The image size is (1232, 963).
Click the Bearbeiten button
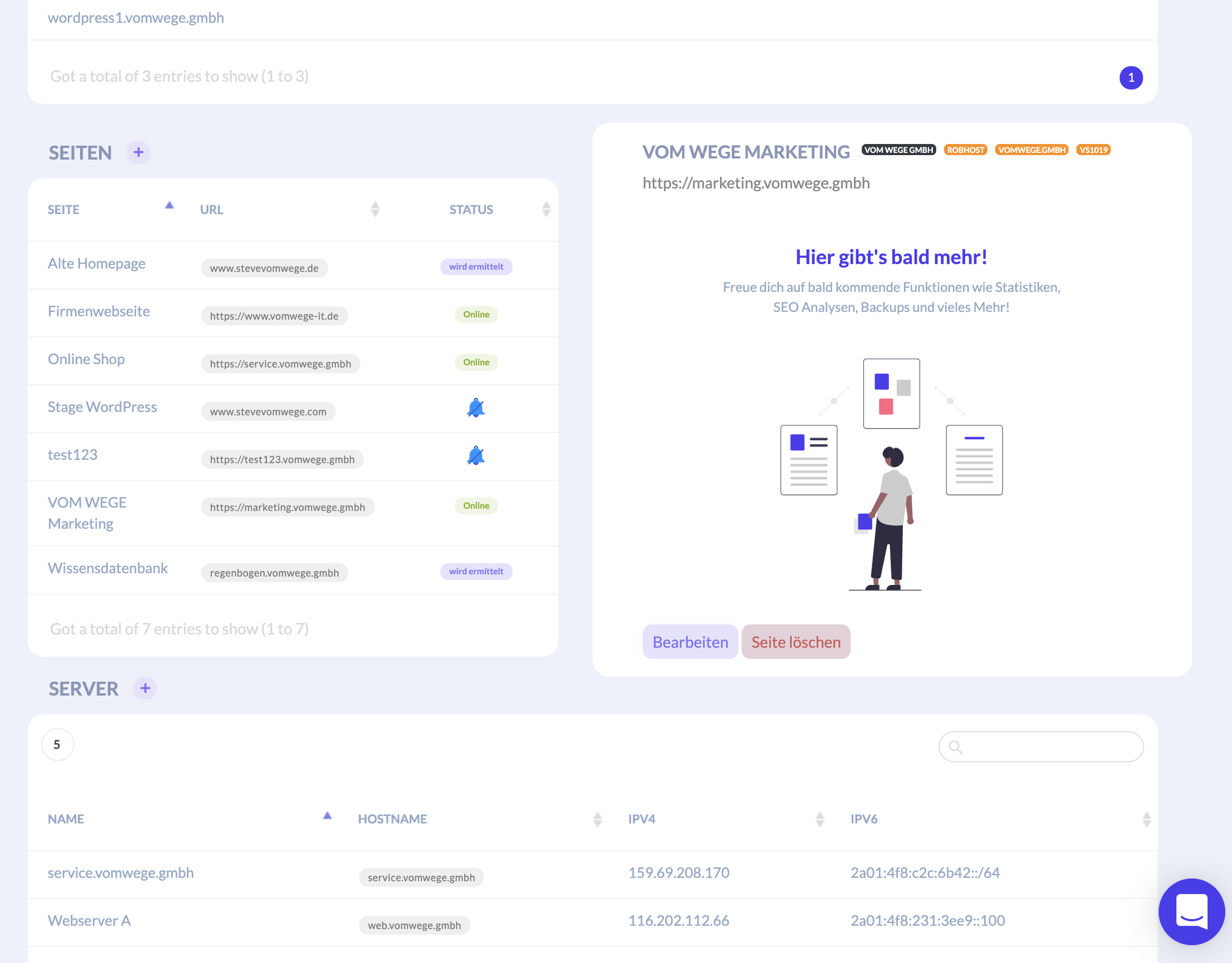click(x=689, y=642)
